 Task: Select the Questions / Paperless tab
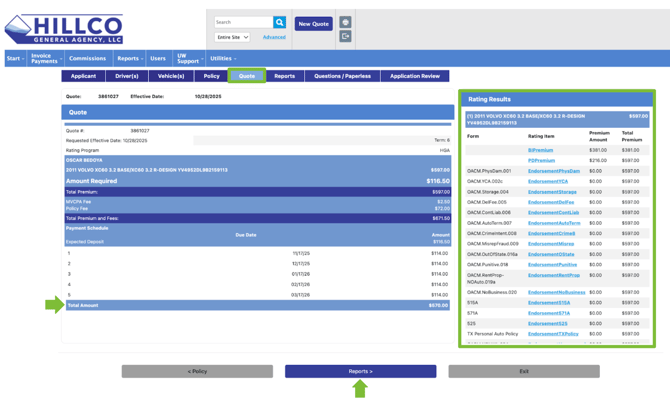342,76
